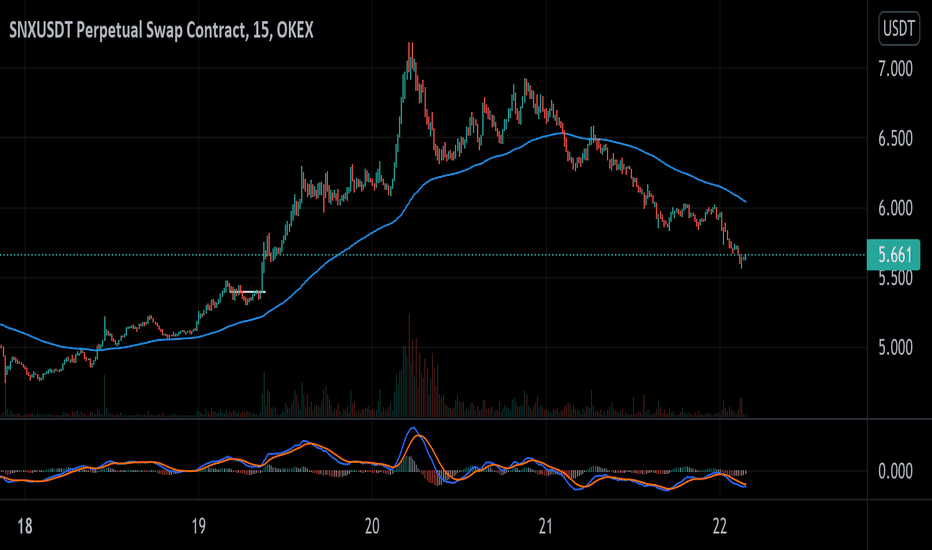Click the 5.000 price axis label

(895, 348)
